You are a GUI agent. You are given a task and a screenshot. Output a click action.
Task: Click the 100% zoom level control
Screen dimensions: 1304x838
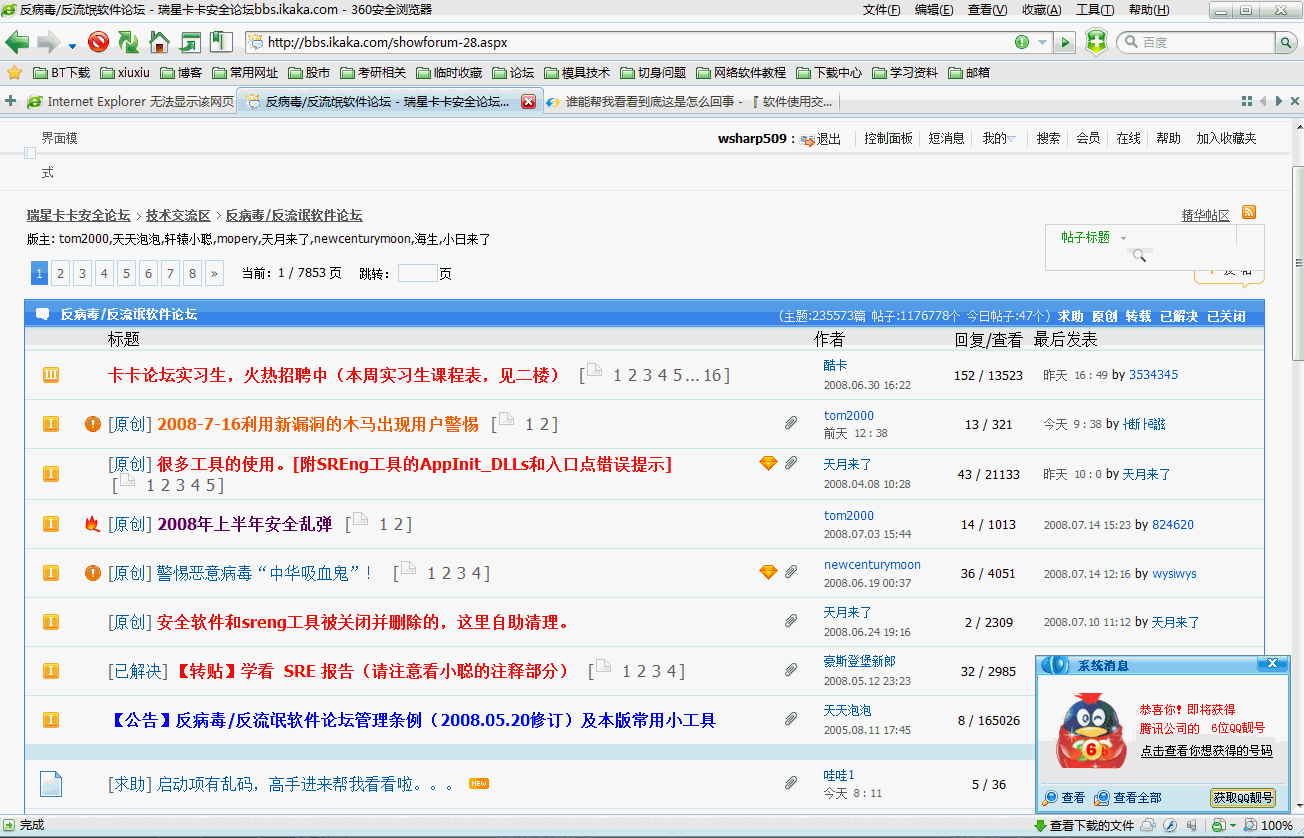[1276, 826]
